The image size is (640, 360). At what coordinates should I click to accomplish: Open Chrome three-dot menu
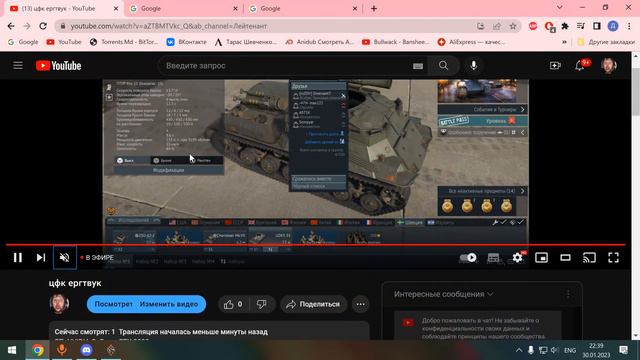coord(629,26)
